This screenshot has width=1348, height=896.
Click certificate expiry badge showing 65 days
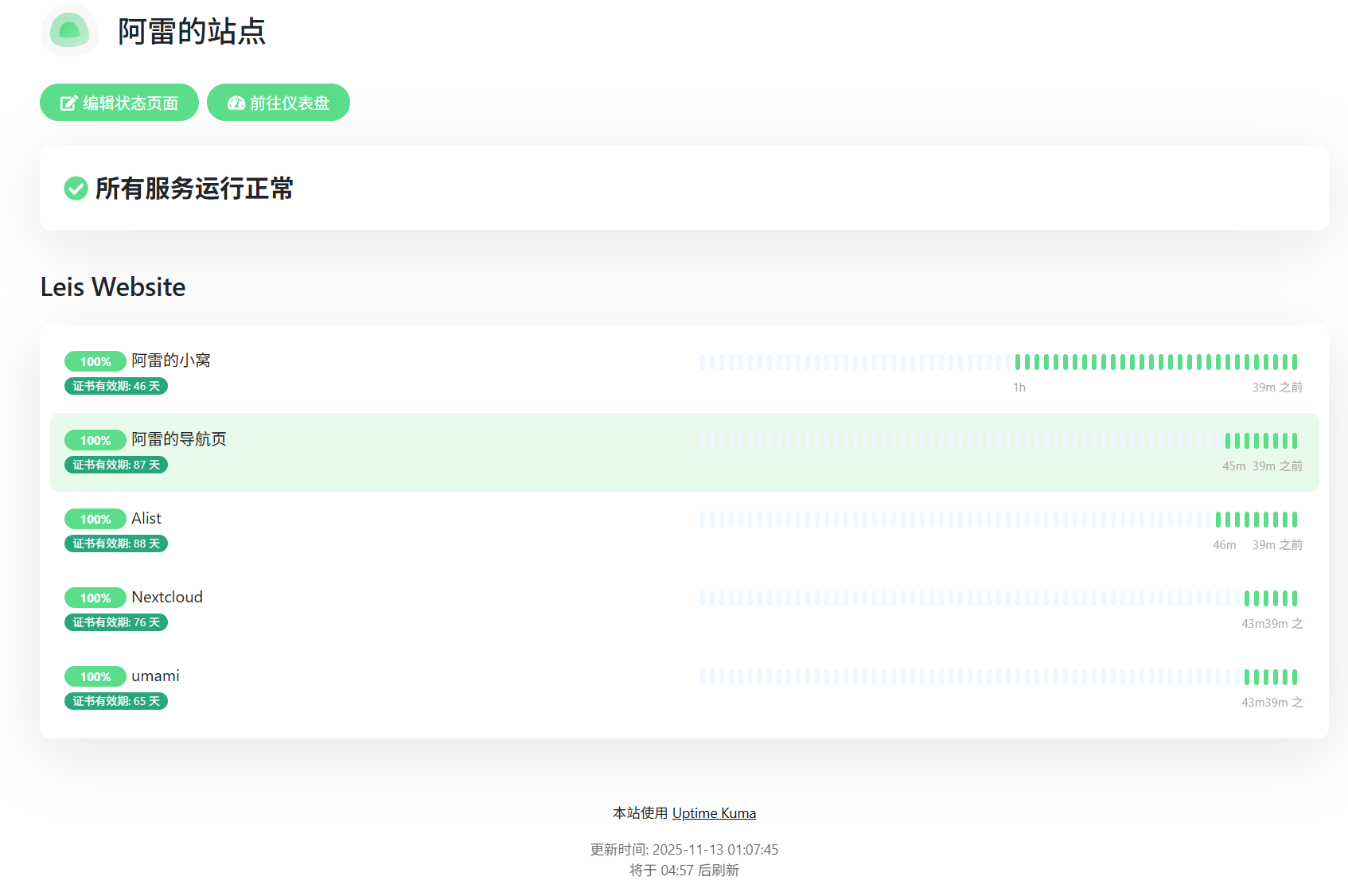coord(116,701)
